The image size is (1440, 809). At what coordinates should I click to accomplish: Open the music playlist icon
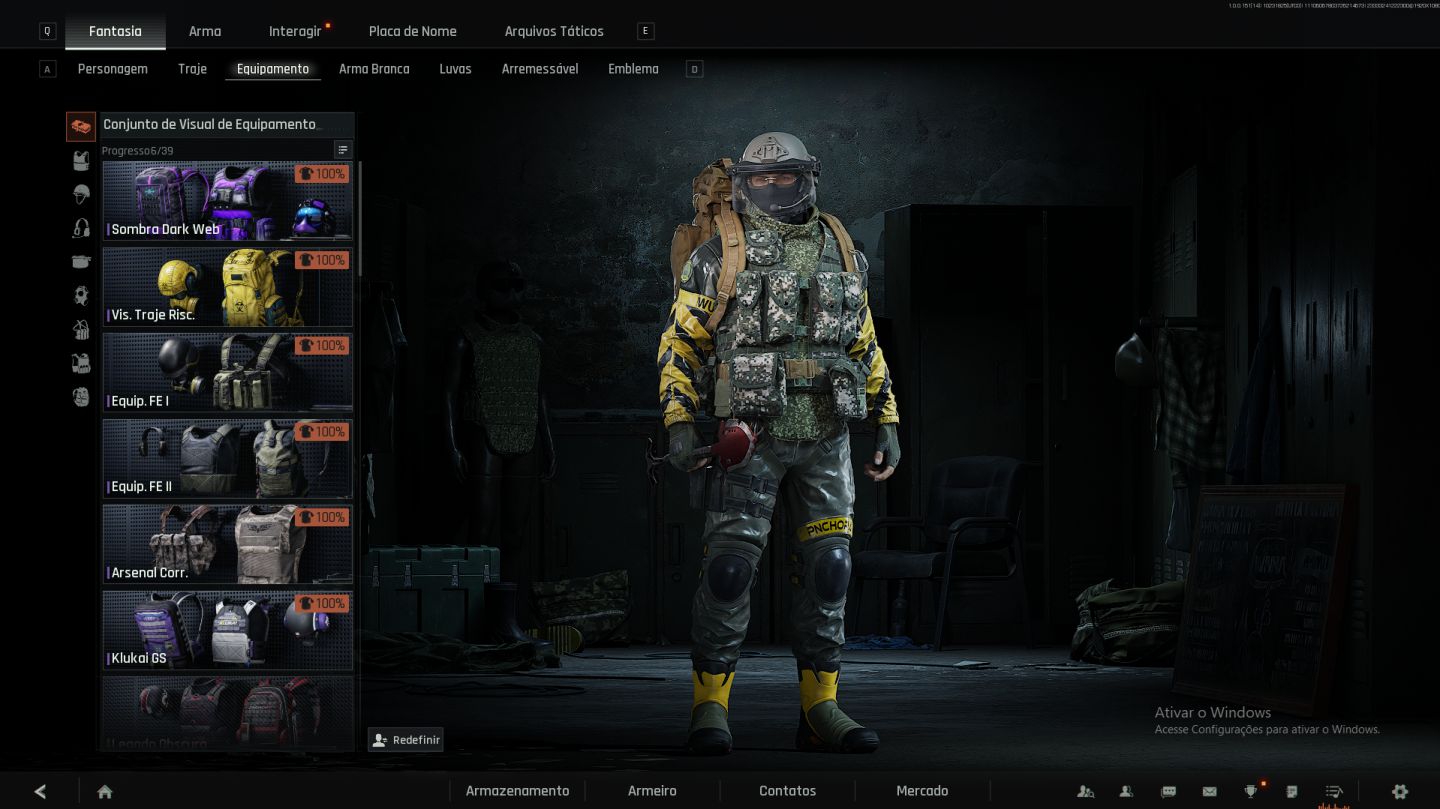(1333, 791)
